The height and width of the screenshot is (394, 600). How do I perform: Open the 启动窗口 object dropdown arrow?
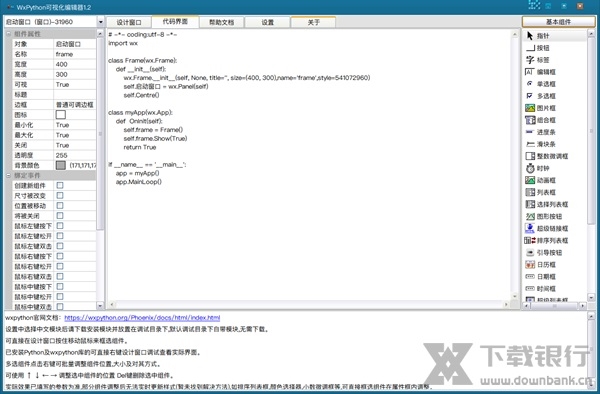(101, 22)
